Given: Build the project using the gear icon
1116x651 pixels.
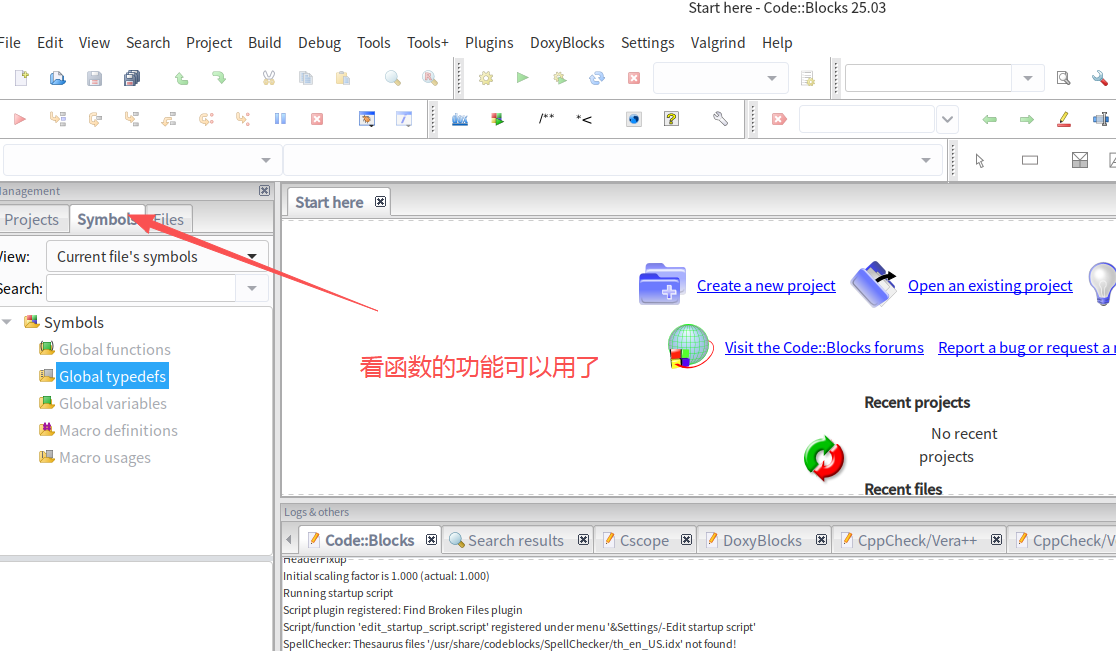Looking at the screenshot, I should pyautogui.click(x=486, y=77).
